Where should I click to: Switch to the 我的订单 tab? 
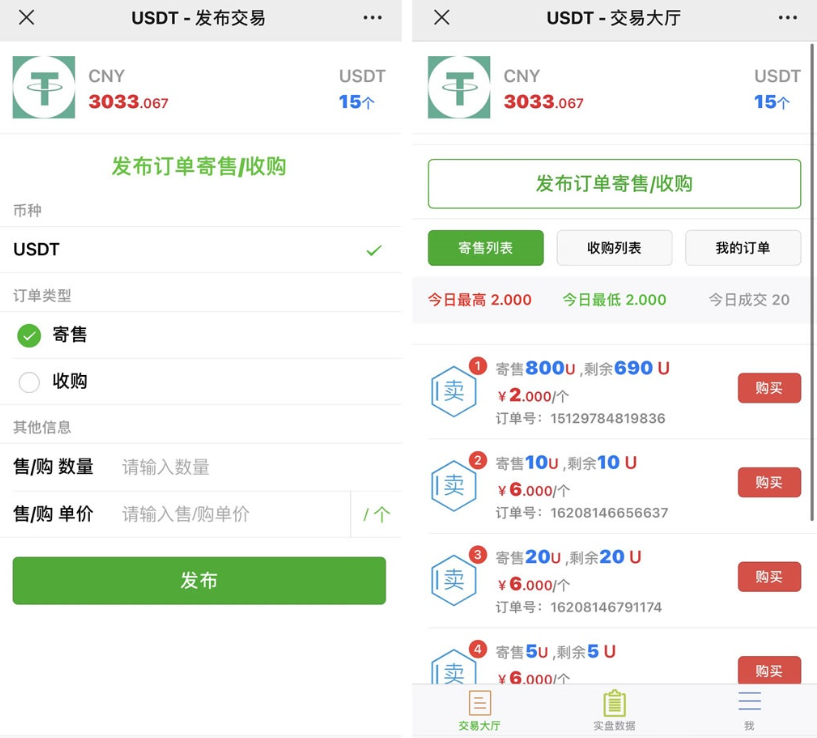coord(743,248)
